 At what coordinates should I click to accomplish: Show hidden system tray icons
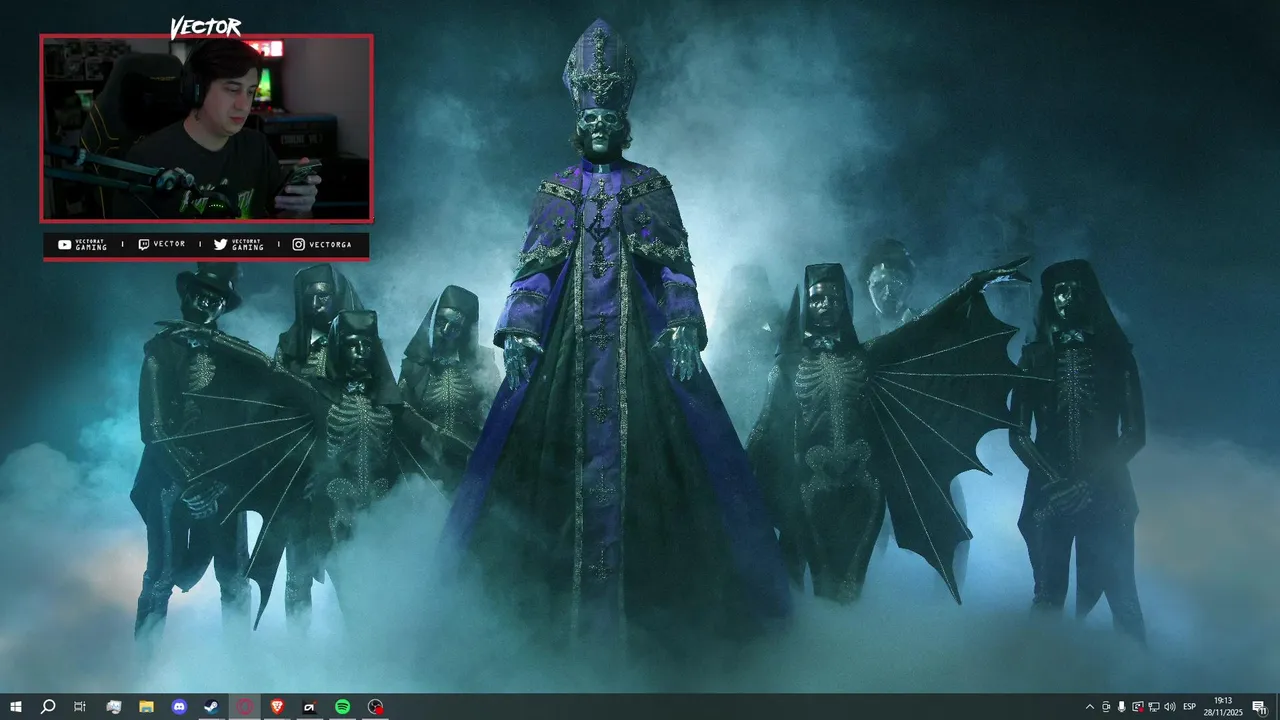[1090, 707]
